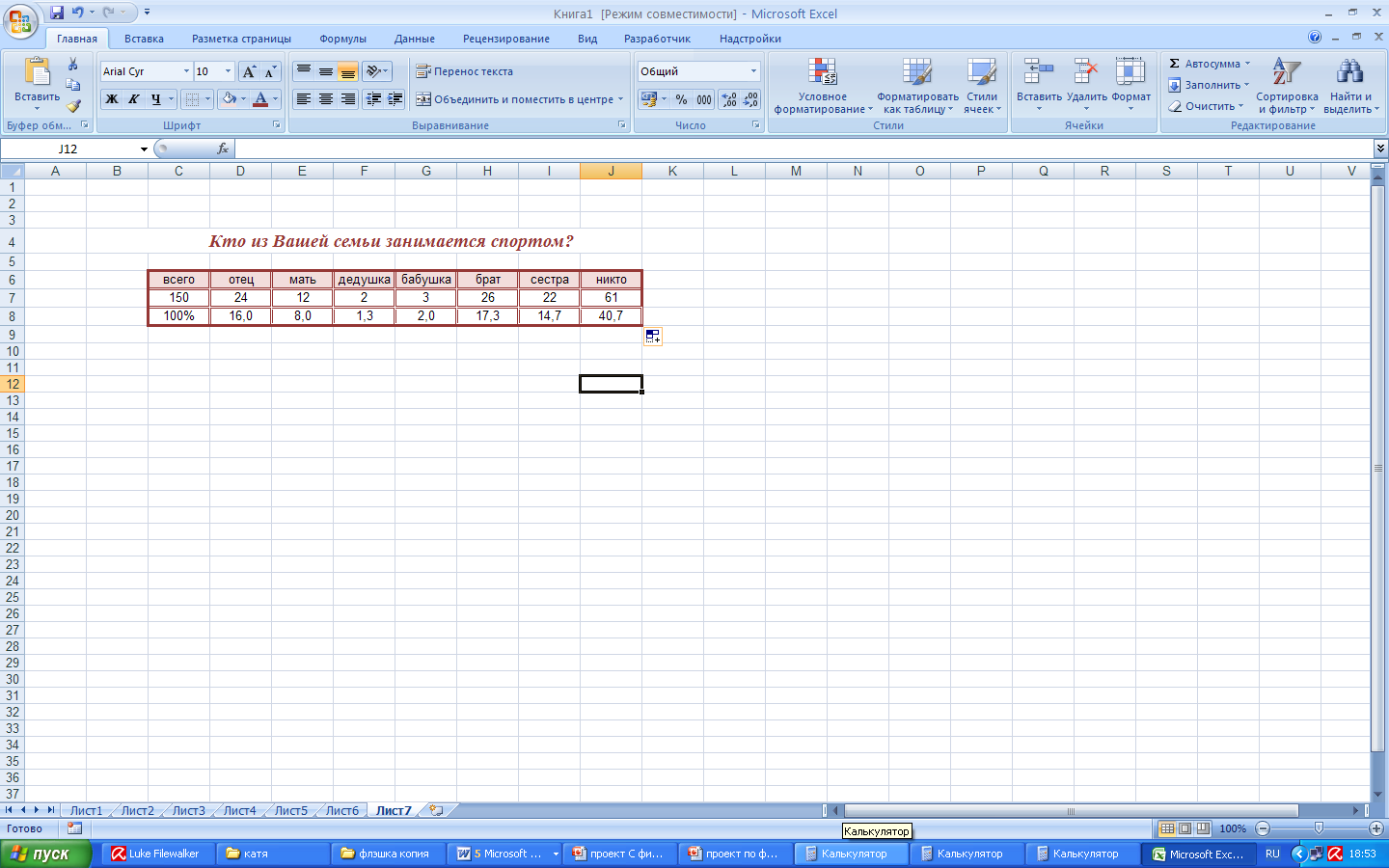Increase font size with large A icon
The image size is (1389, 868).
click(249, 71)
